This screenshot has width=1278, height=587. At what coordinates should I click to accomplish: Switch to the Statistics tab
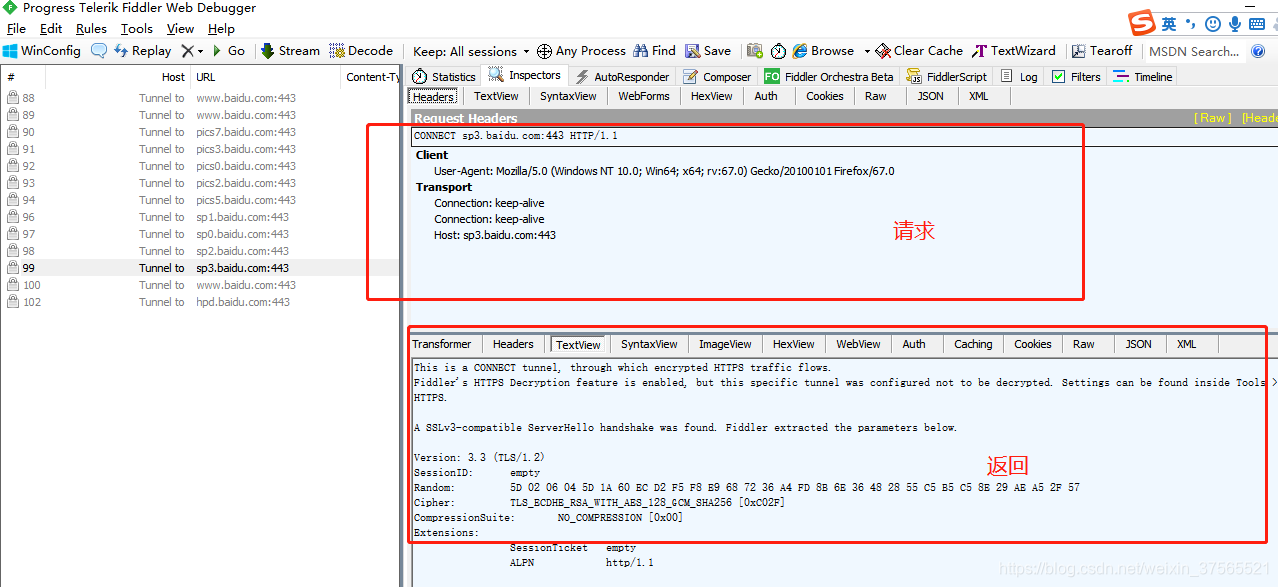tap(444, 76)
